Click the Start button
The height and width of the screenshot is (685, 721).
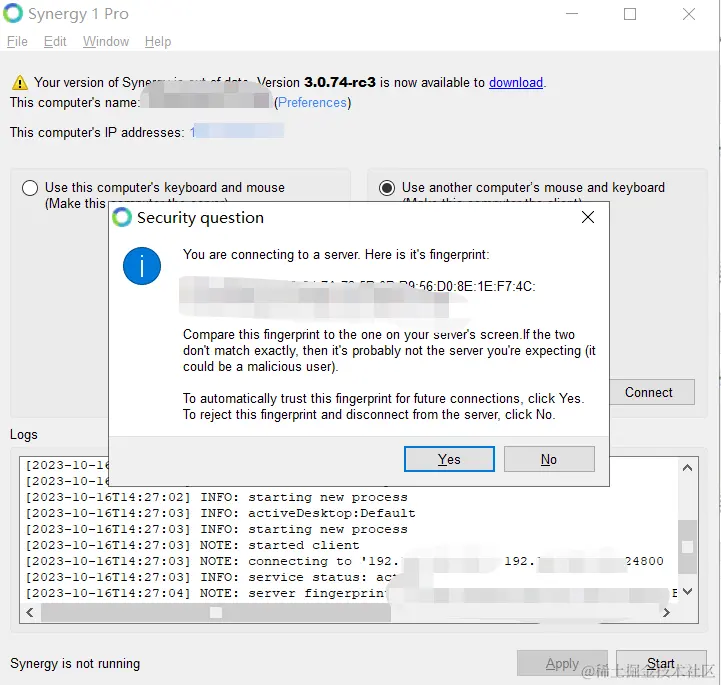[661, 663]
